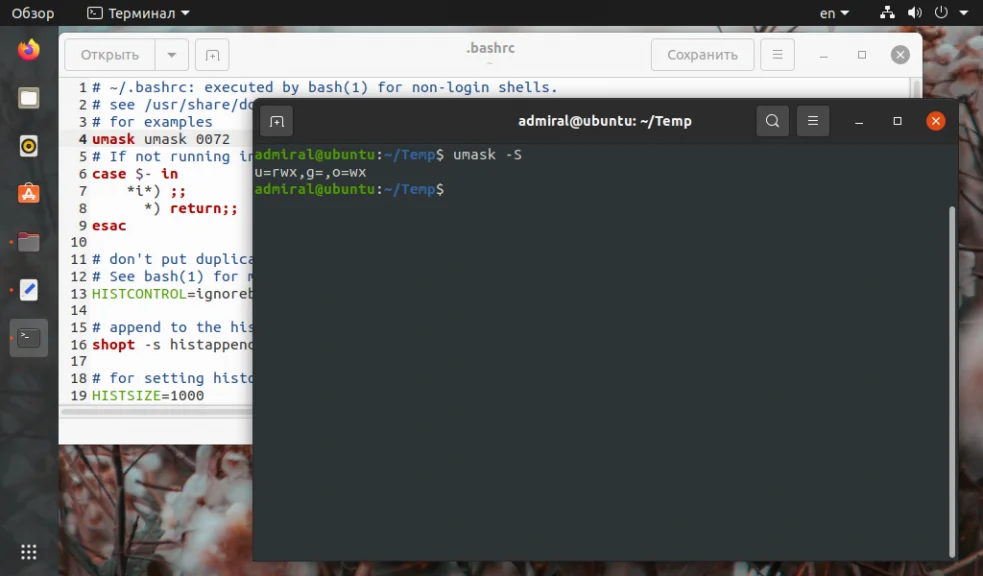Open a new tab in the terminal window
983x576 pixels.
pyautogui.click(x=276, y=122)
